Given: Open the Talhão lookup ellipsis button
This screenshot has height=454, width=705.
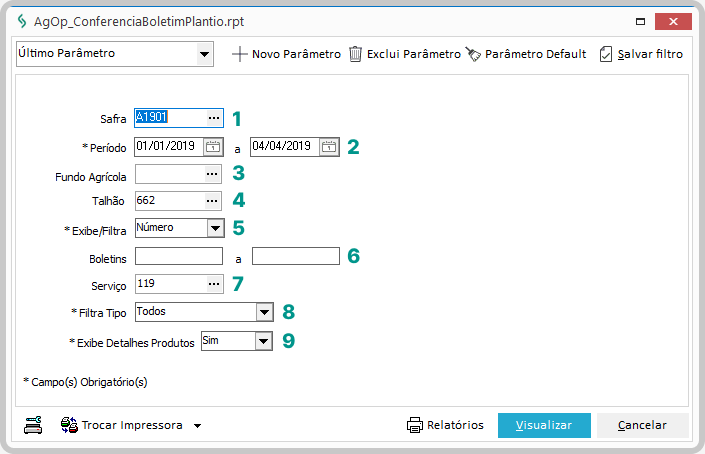Looking at the screenshot, I should [x=212, y=201].
